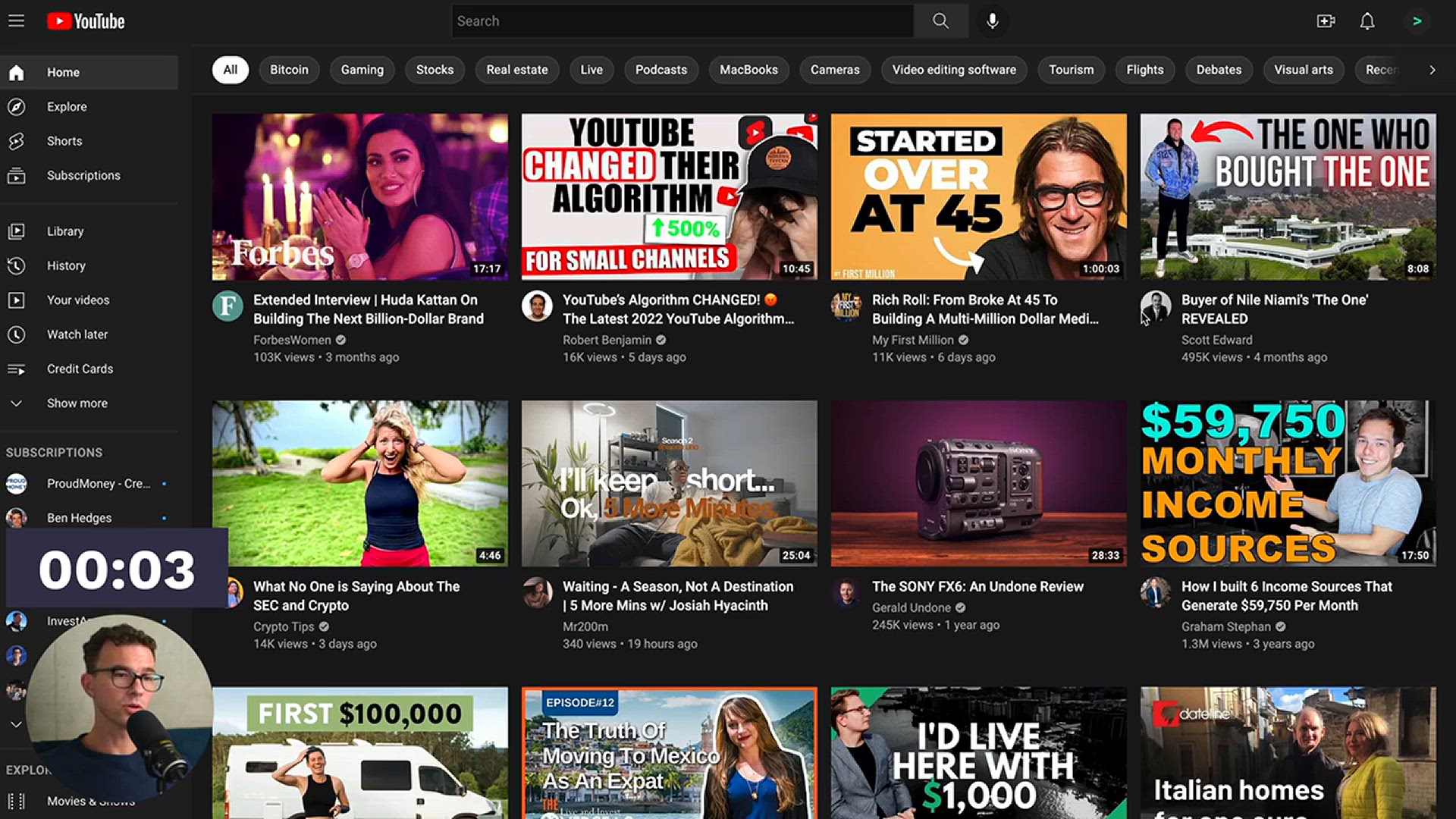The height and width of the screenshot is (819, 1456).
Task: Select the Live filter chip
Action: pyautogui.click(x=591, y=70)
